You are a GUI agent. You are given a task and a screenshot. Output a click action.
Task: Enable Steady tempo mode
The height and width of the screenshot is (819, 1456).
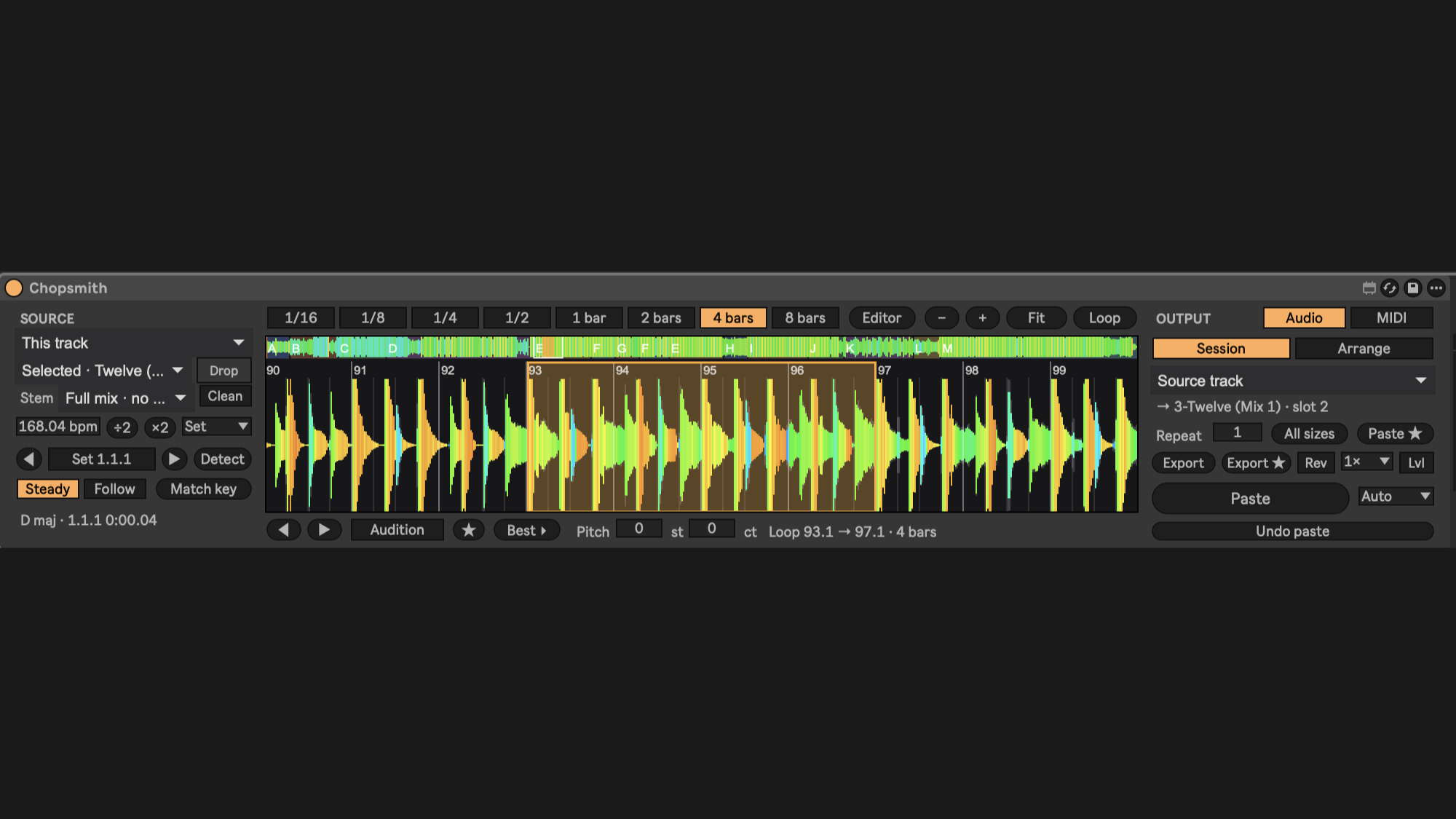[x=47, y=489]
